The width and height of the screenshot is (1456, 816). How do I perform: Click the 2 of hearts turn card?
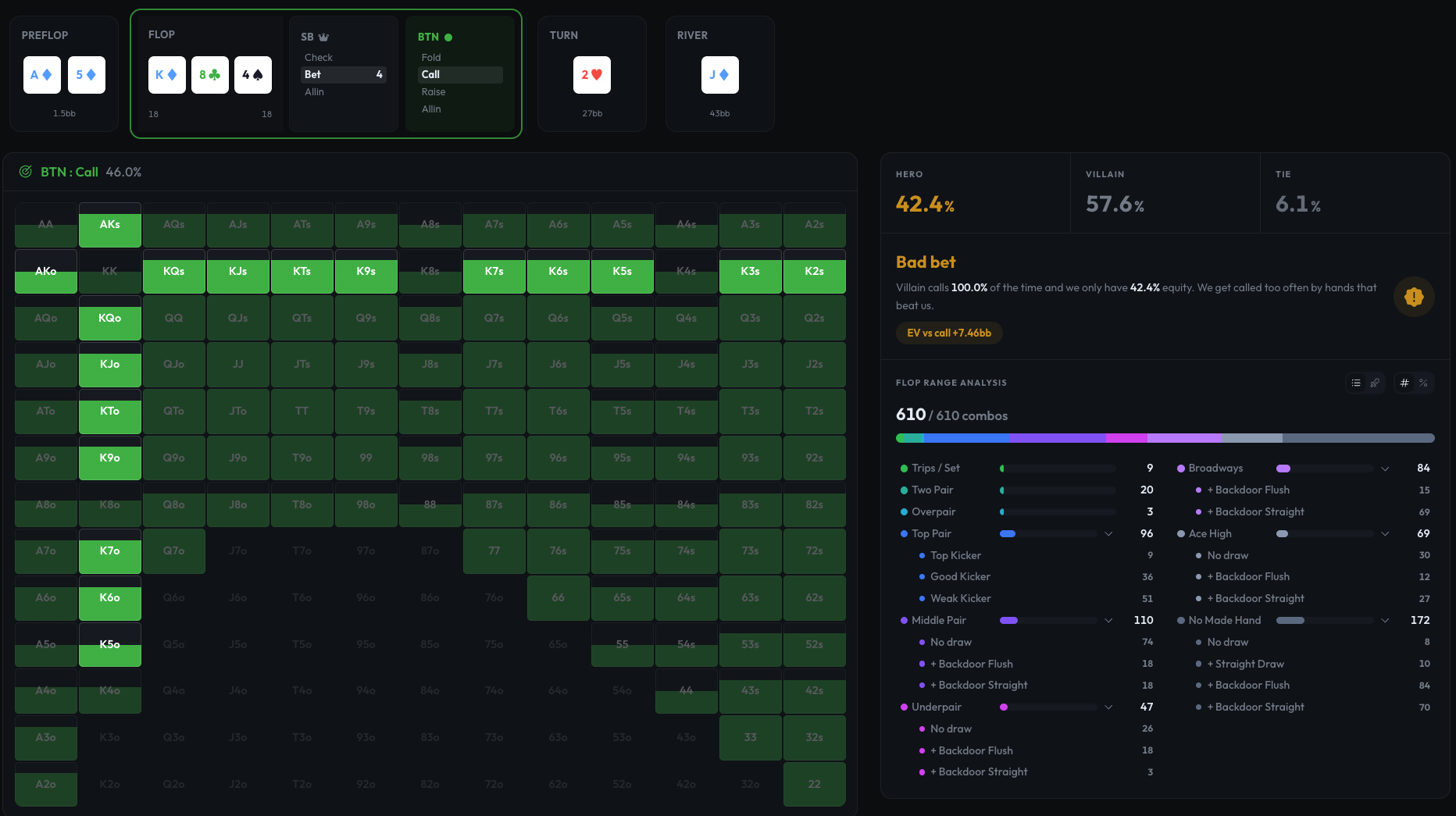(x=591, y=74)
